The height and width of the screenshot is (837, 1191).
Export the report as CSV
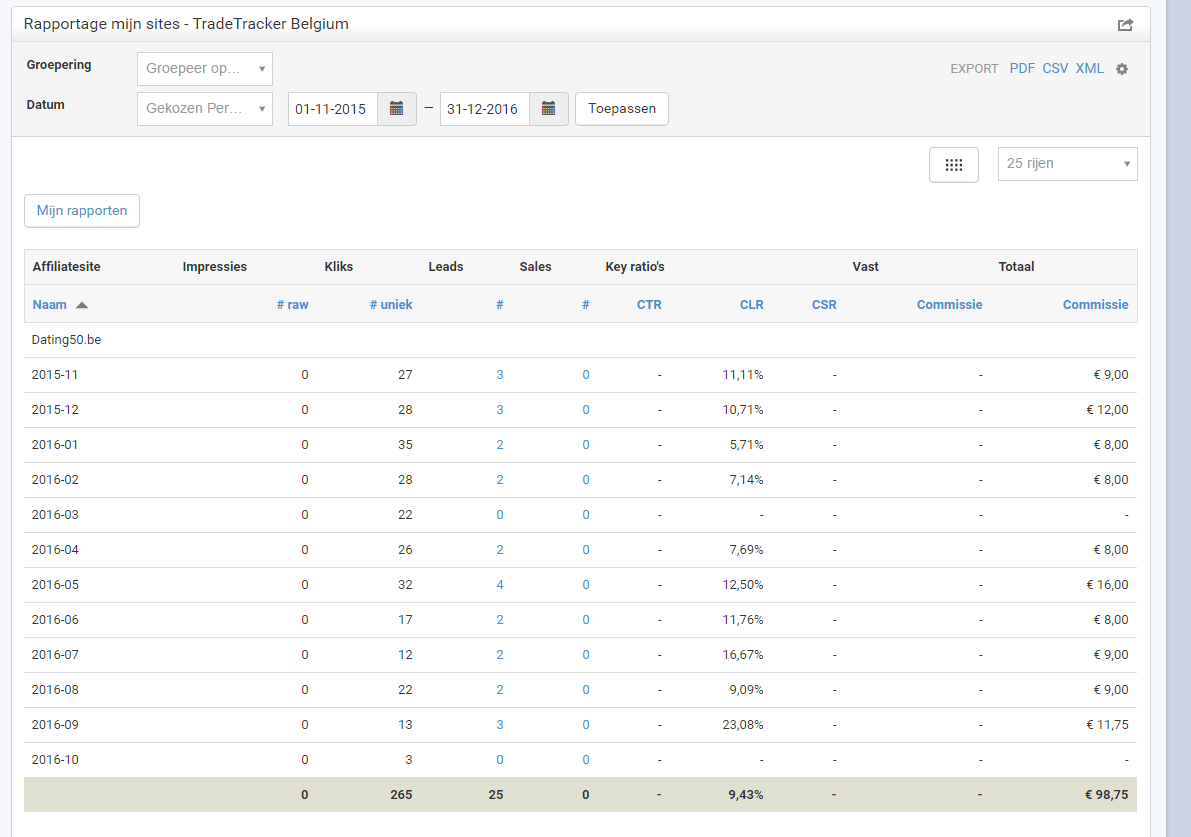(x=1055, y=68)
